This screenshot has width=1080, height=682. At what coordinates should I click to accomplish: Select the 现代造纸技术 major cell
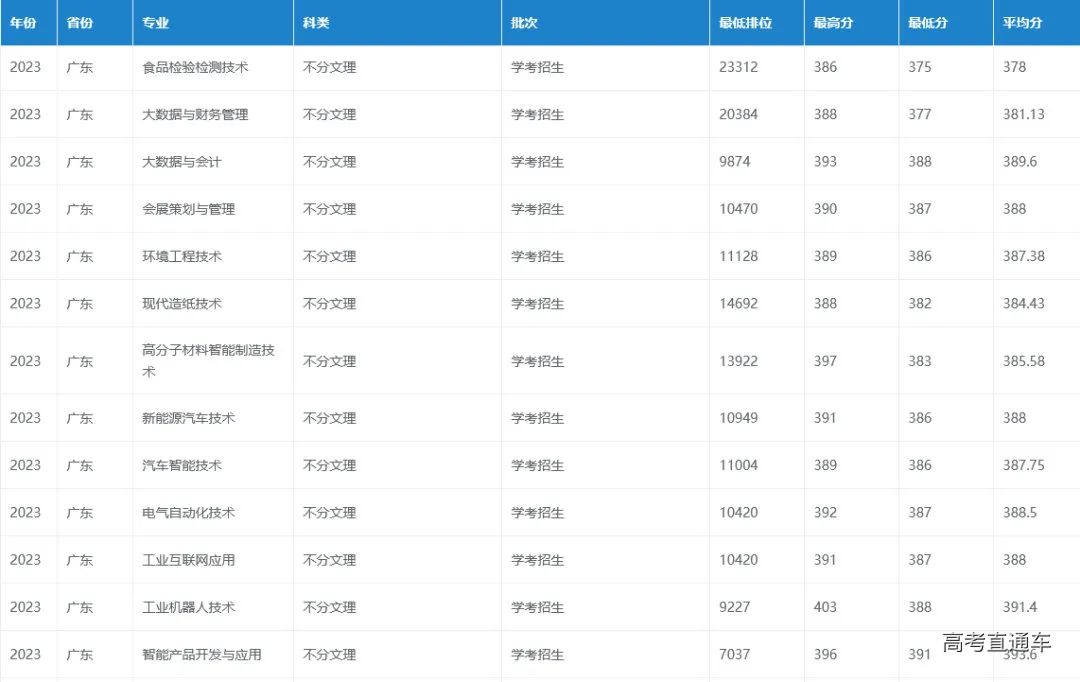point(180,303)
